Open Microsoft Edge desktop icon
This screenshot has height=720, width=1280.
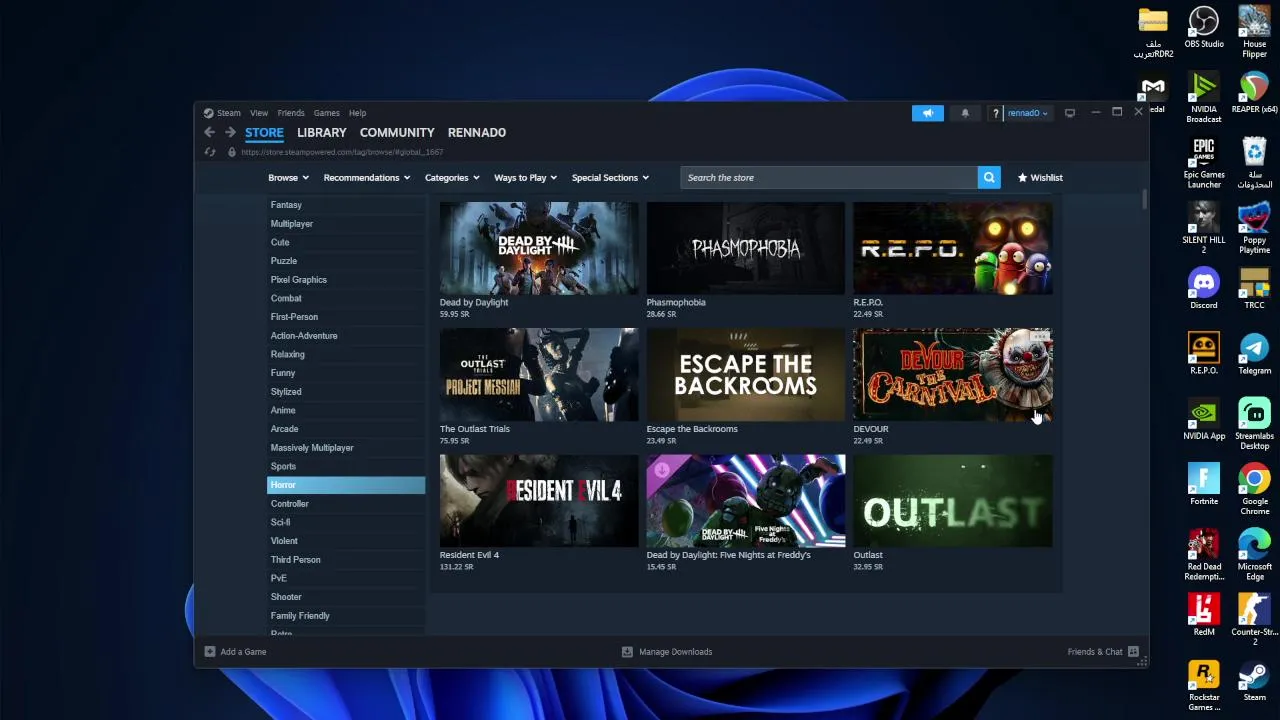point(1254,554)
